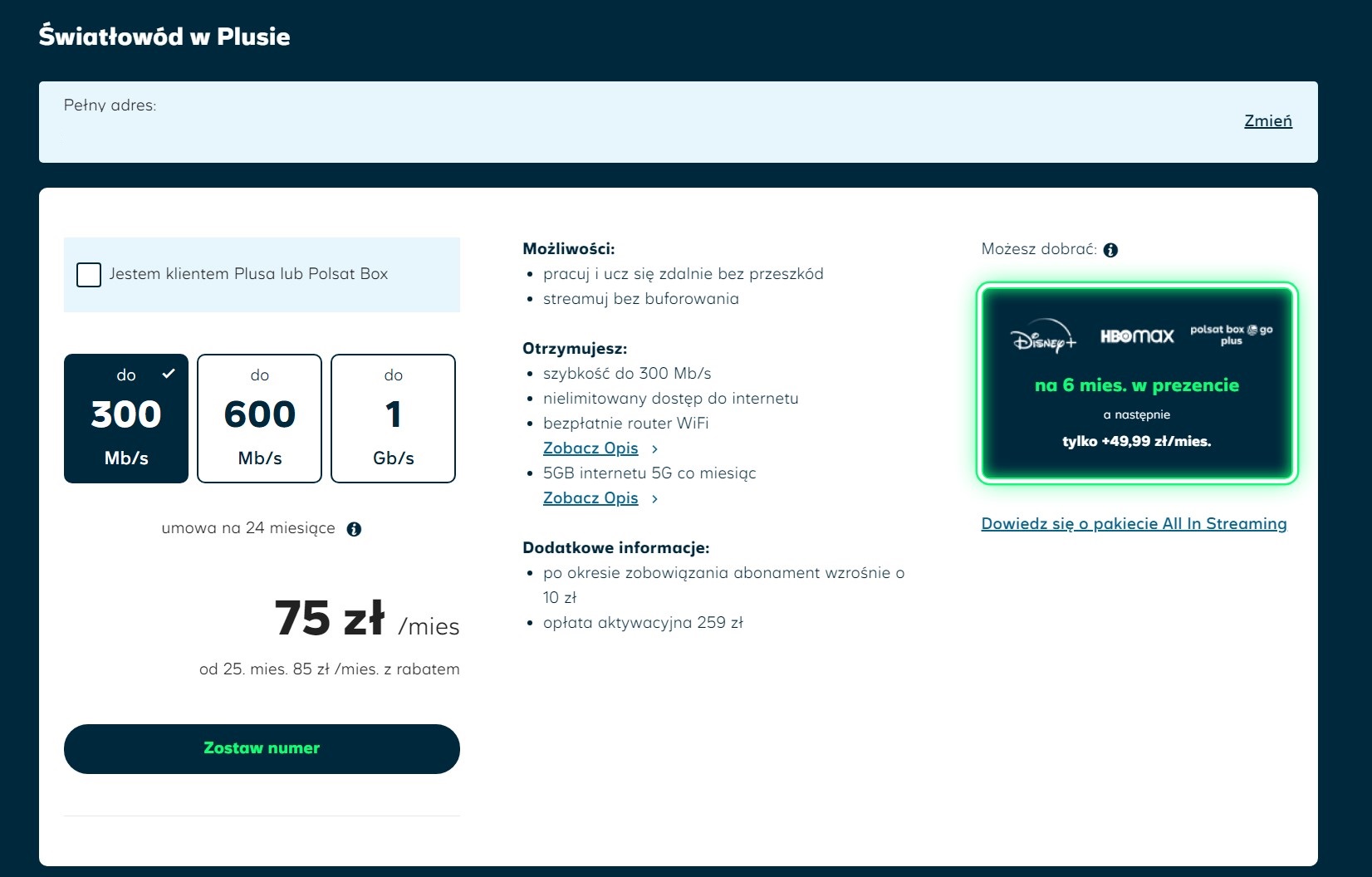This screenshot has width=1372, height=877.
Task: Click 'nielimitowany dostęp do internetu' bullet
Action: (670, 399)
